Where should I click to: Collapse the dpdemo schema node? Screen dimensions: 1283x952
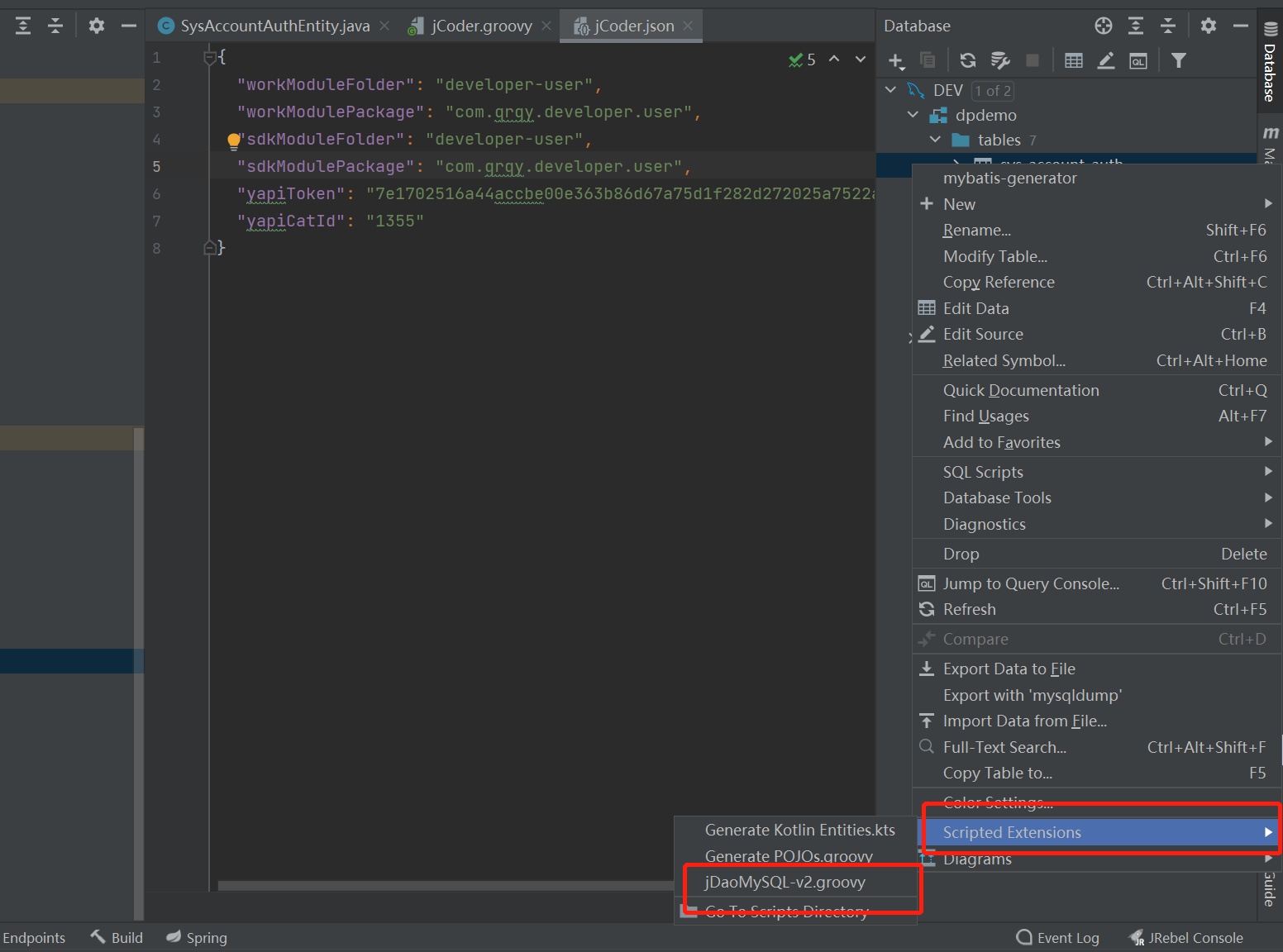pyautogui.click(x=913, y=115)
